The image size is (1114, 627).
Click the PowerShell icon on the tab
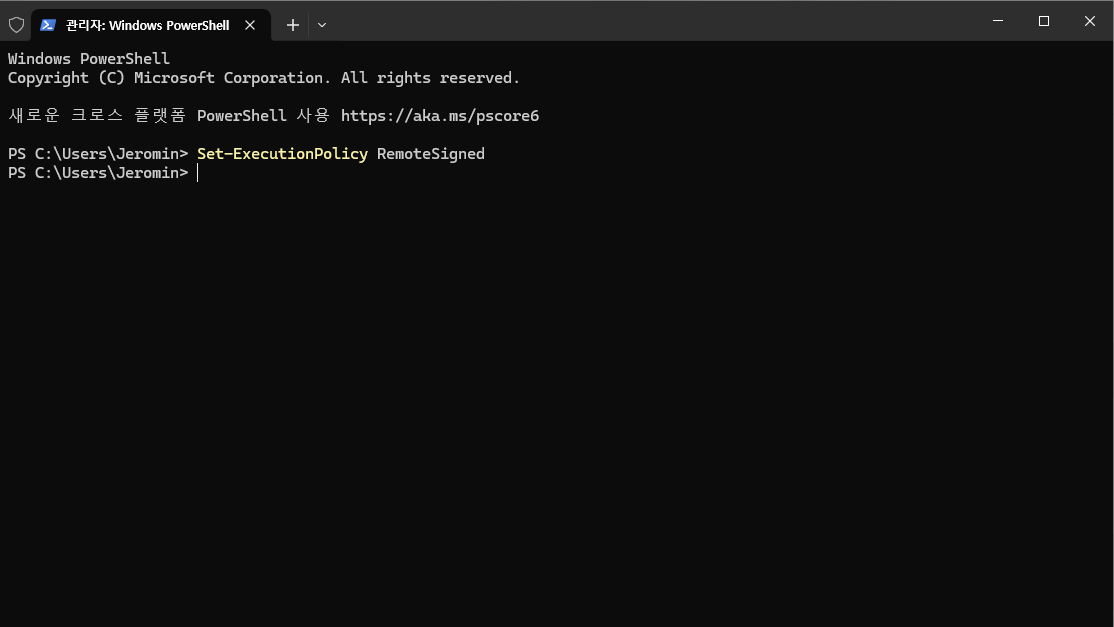48,25
